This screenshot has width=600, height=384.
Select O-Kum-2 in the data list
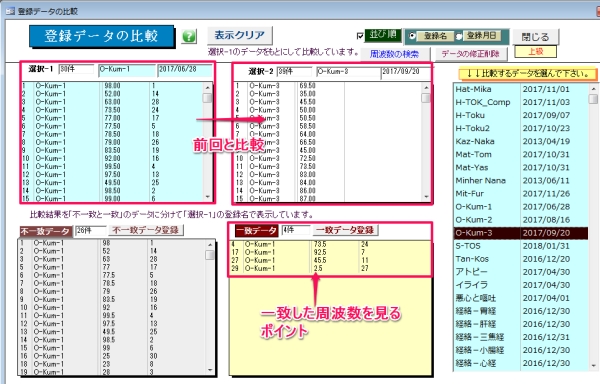pyautogui.click(x=520, y=220)
